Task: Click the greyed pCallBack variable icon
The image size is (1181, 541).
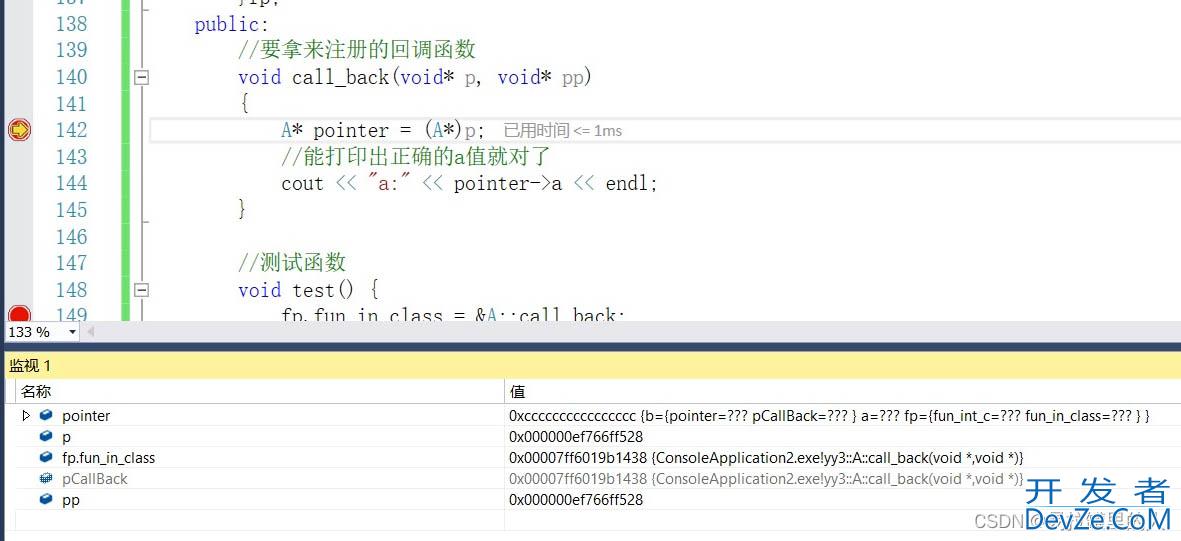Action: click(x=46, y=478)
